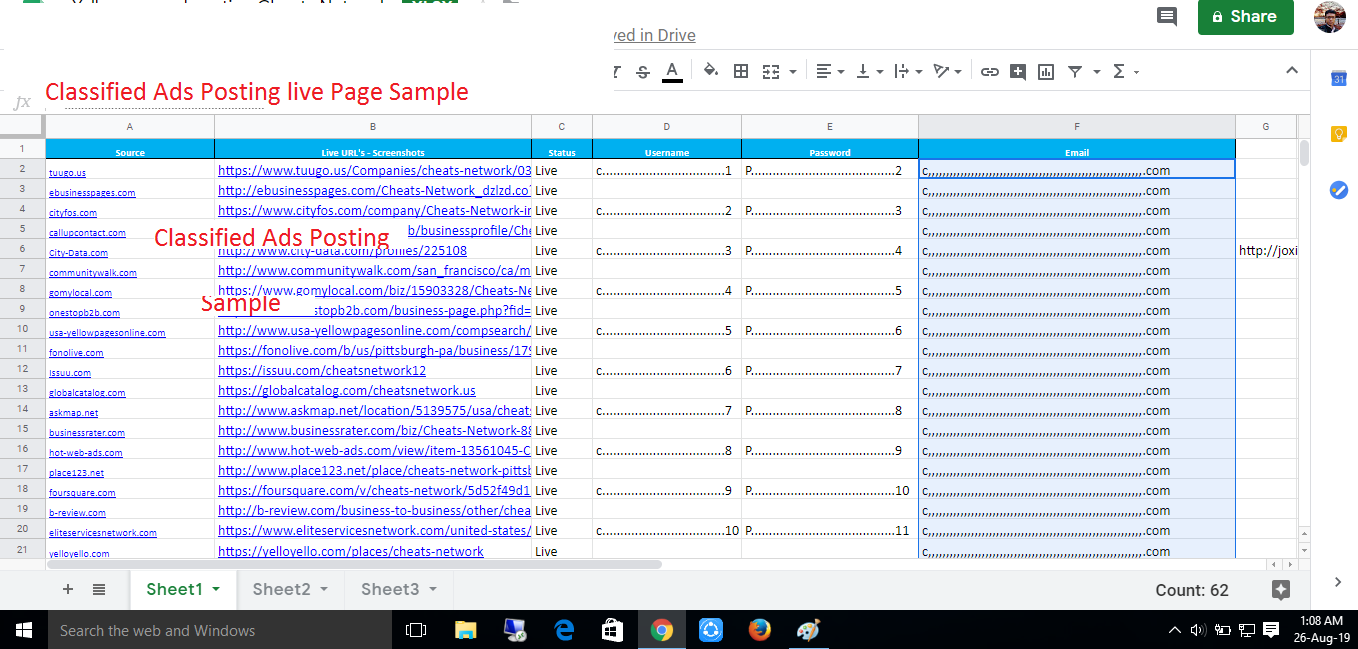Select the fill color tool
Viewport: 1358px width, 649px height.
710,71
